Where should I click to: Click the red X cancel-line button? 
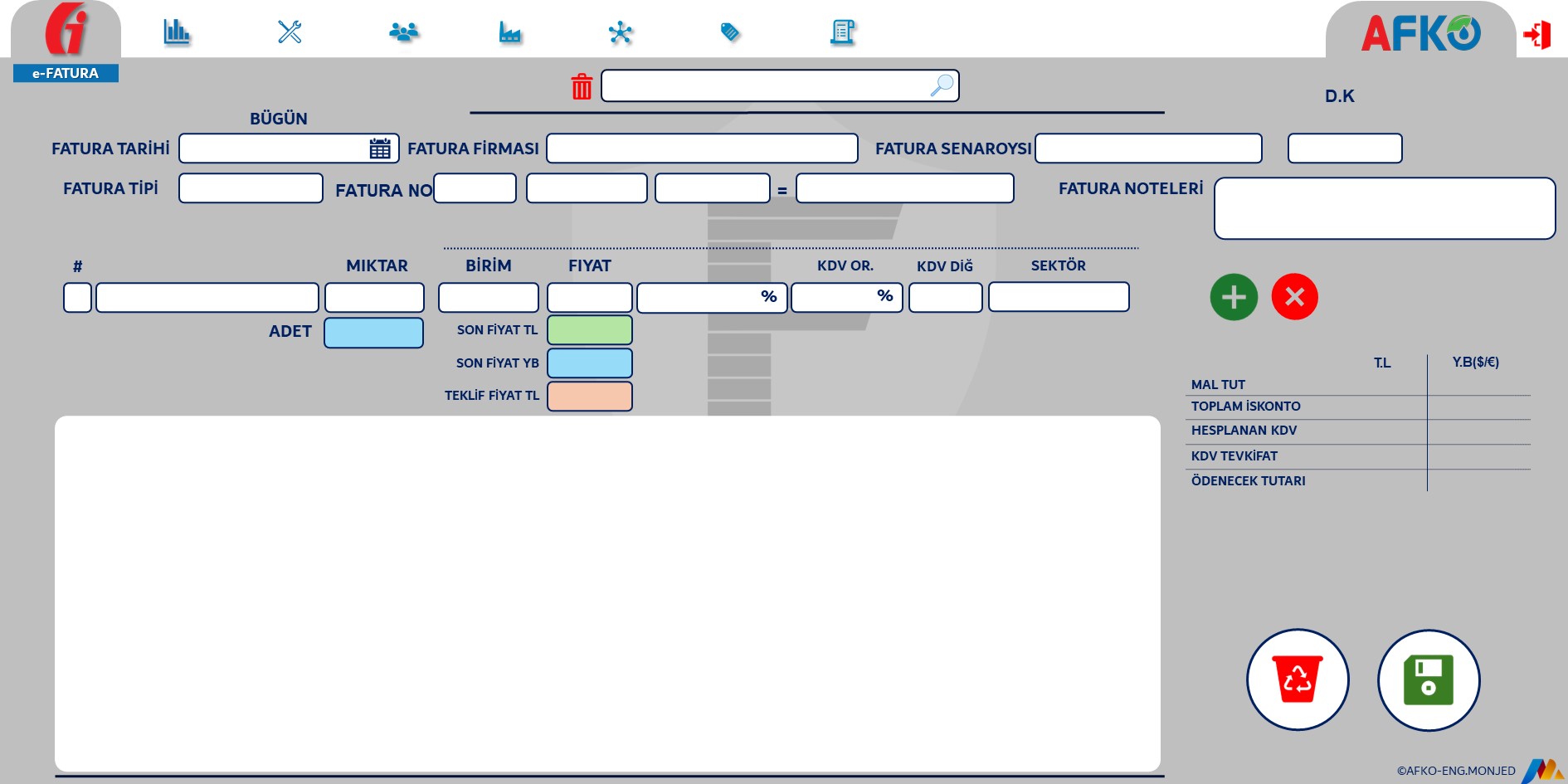point(1294,297)
